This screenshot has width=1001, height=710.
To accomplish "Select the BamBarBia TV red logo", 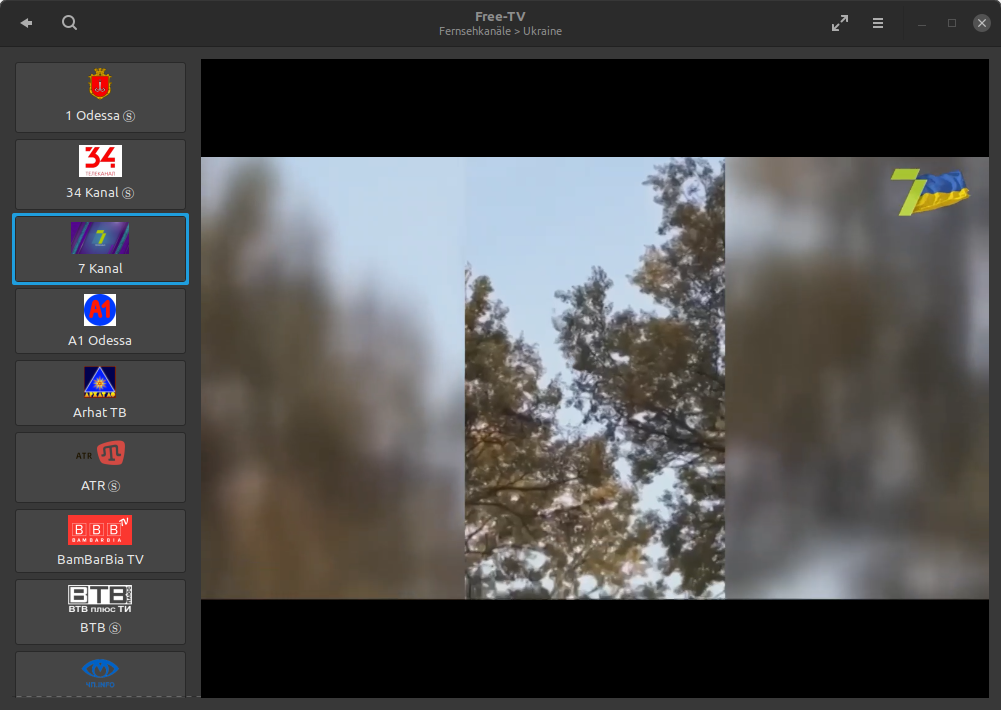I will coord(100,530).
